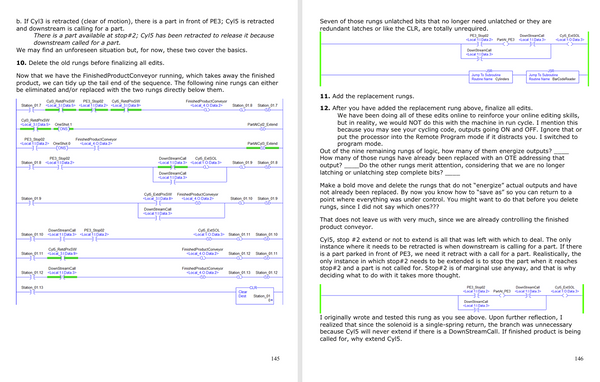
Task: Click the OneShot.1 ONS instruction
Action: 64,129
